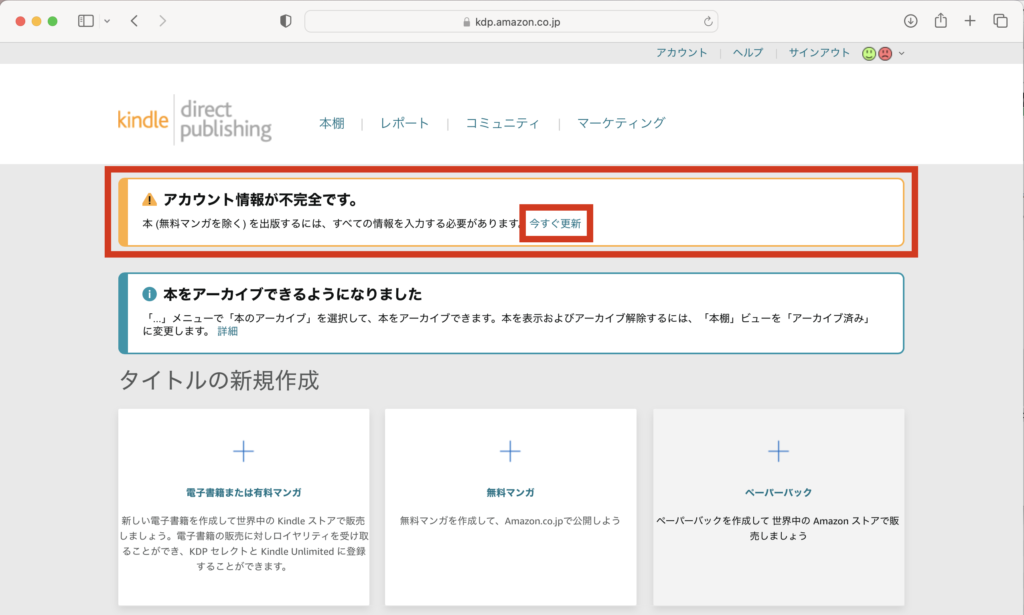Go back with the browser back arrow
The height and width of the screenshot is (615, 1024).
[134, 21]
